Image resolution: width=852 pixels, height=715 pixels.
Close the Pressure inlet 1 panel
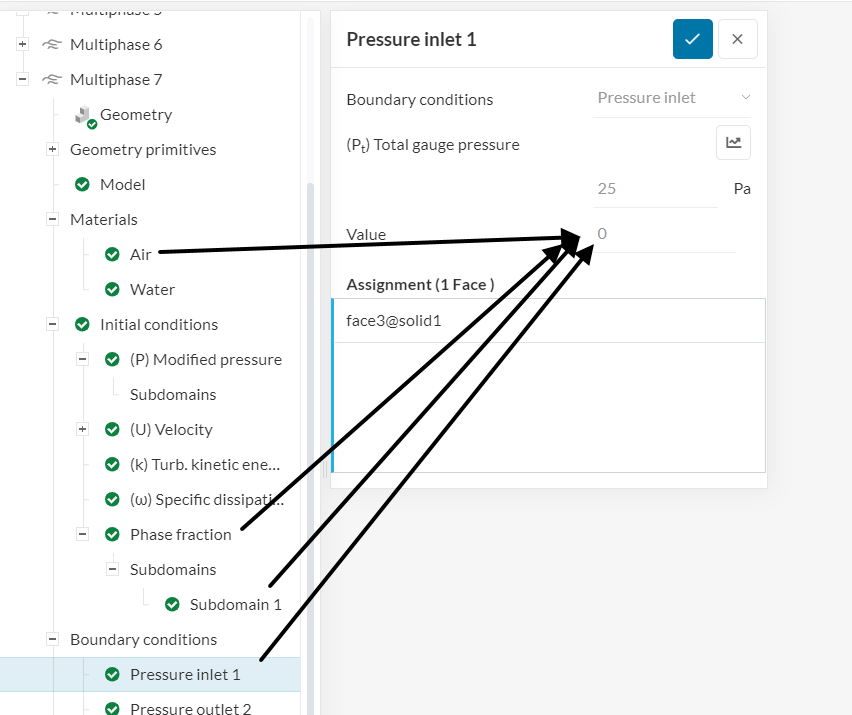click(x=737, y=39)
